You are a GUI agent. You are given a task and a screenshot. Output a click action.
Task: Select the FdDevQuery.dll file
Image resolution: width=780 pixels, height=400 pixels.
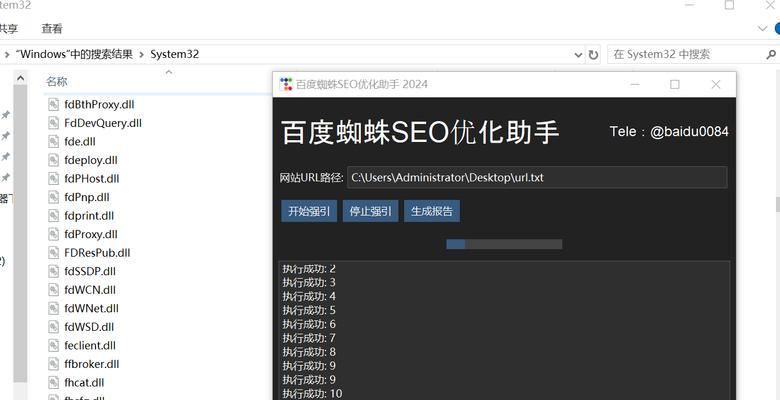[103, 123]
